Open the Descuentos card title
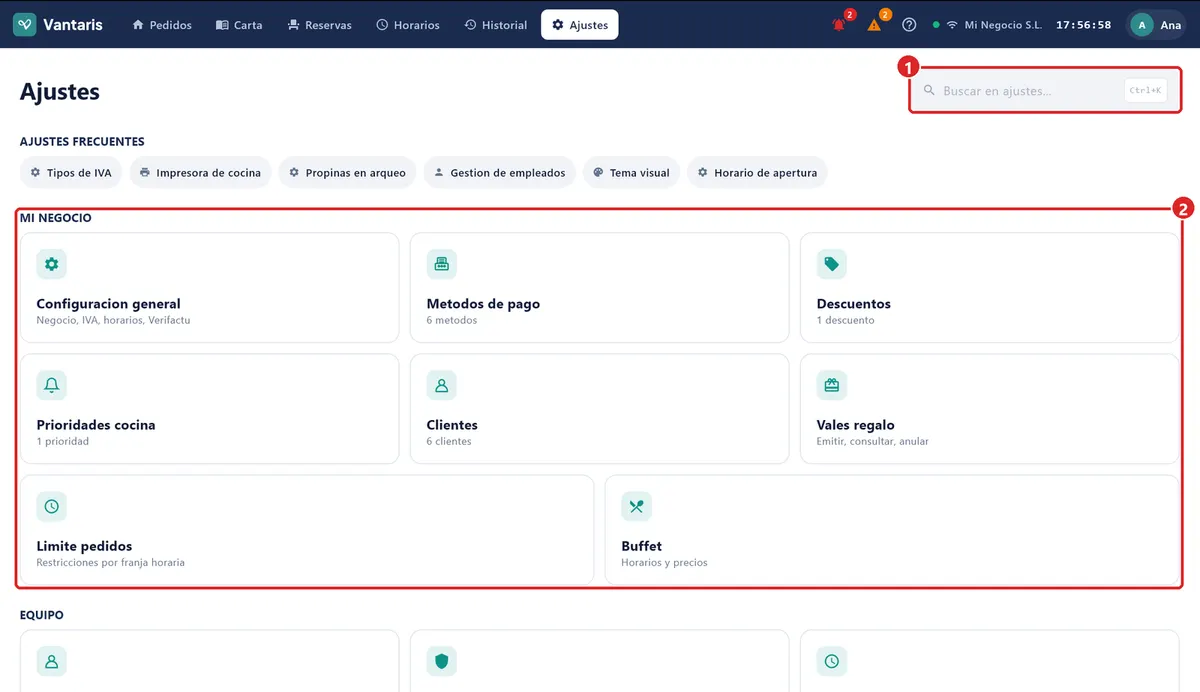The height and width of the screenshot is (692, 1200). click(x=854, y=304)
